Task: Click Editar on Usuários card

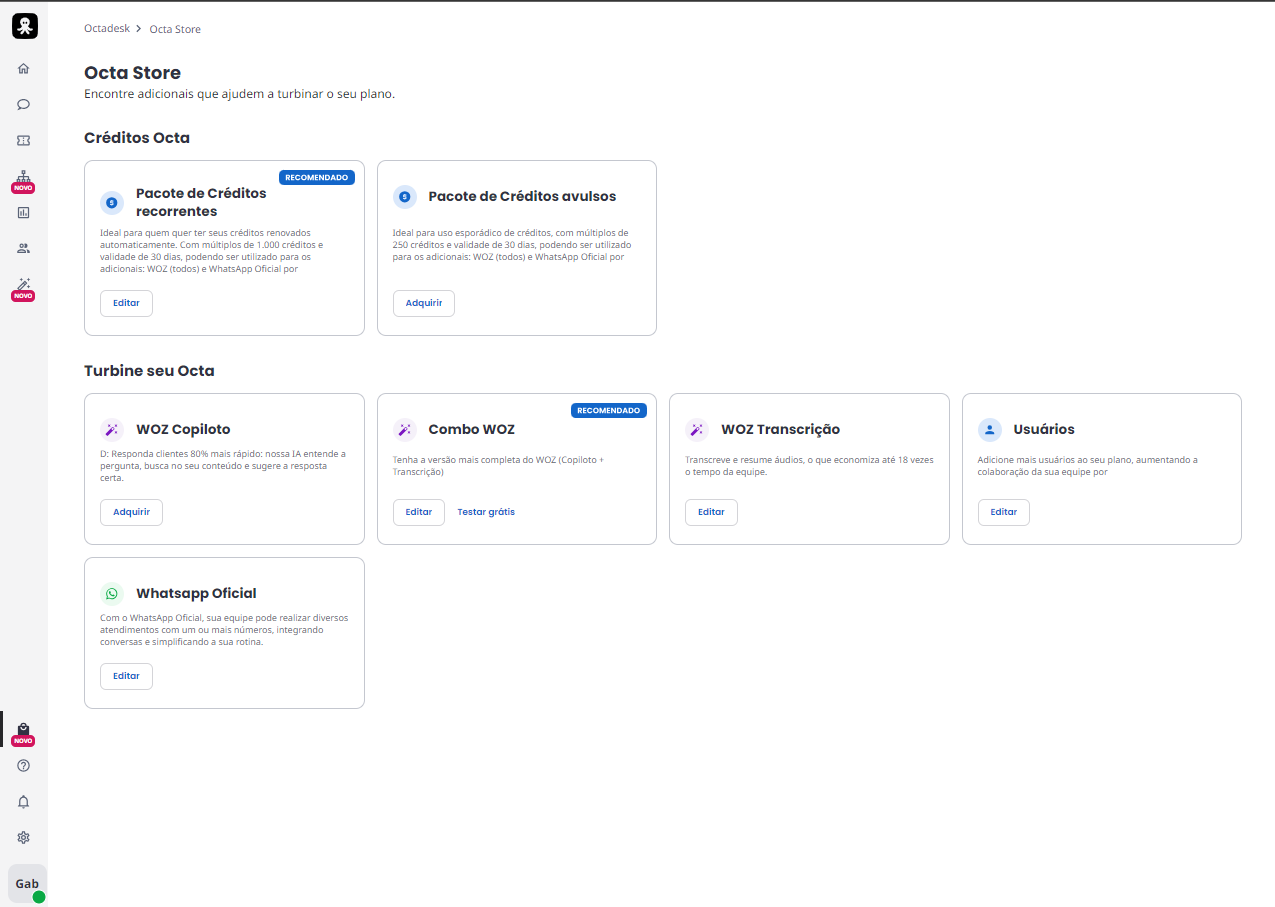Action: (x=1003, y=512)
